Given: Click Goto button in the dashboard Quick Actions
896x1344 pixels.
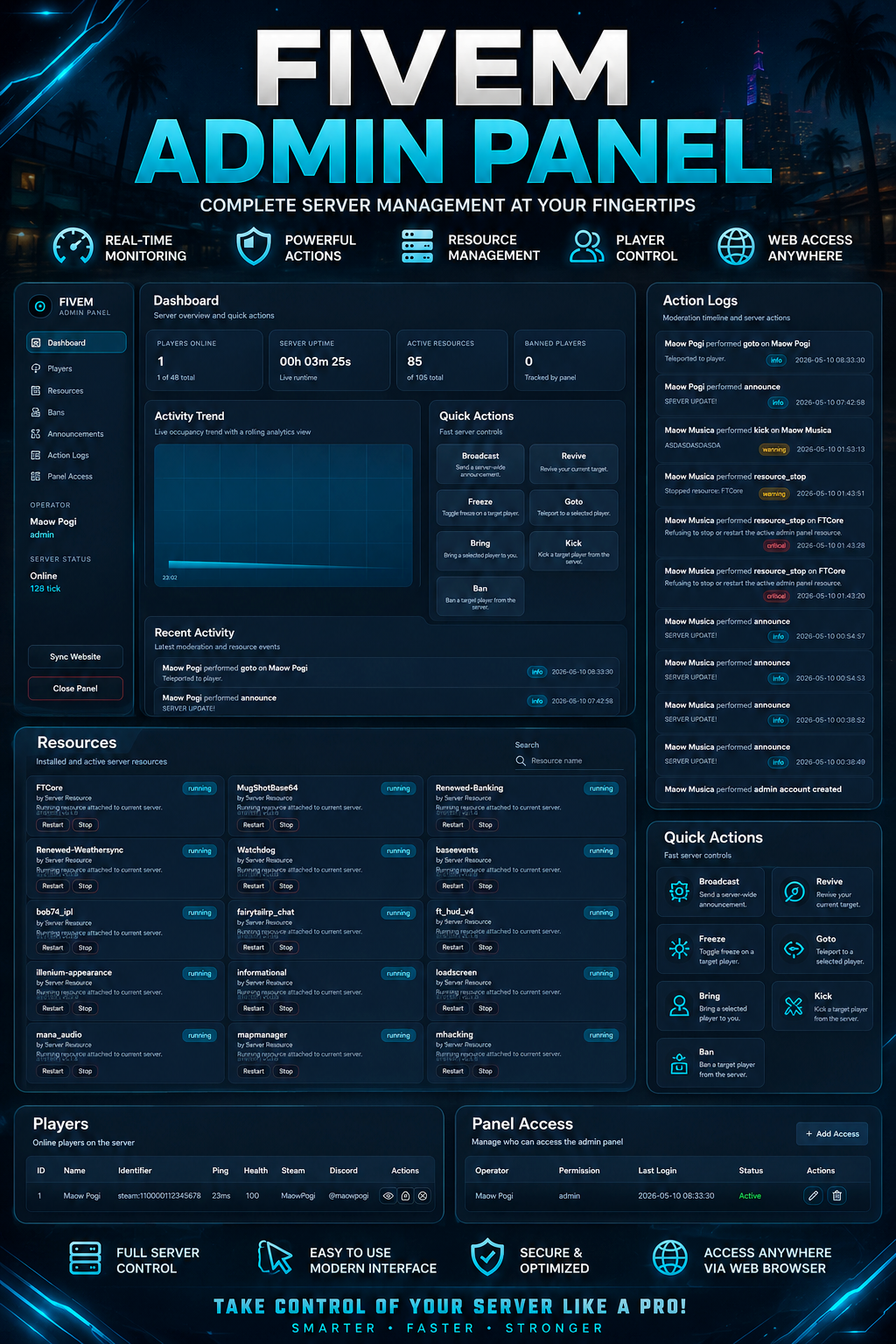Looking at the screenshot, I should (574, 507).
